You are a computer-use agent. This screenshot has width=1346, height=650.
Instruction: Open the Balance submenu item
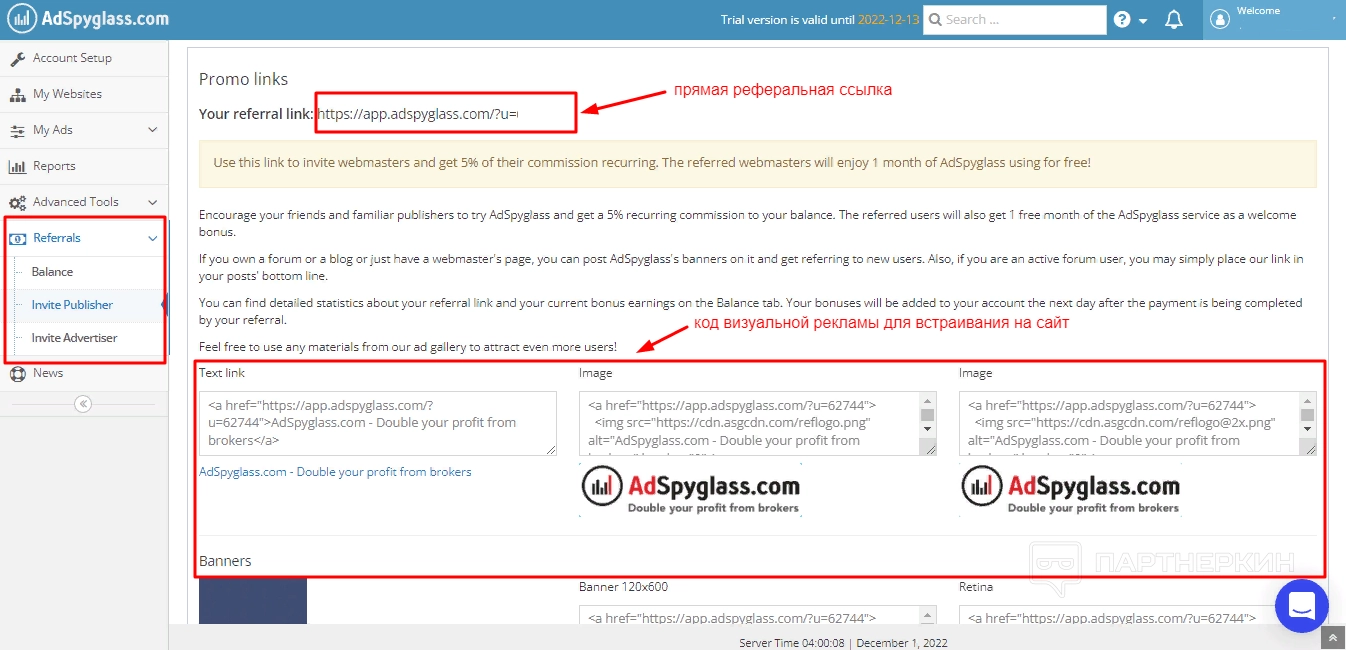point(52,272)
